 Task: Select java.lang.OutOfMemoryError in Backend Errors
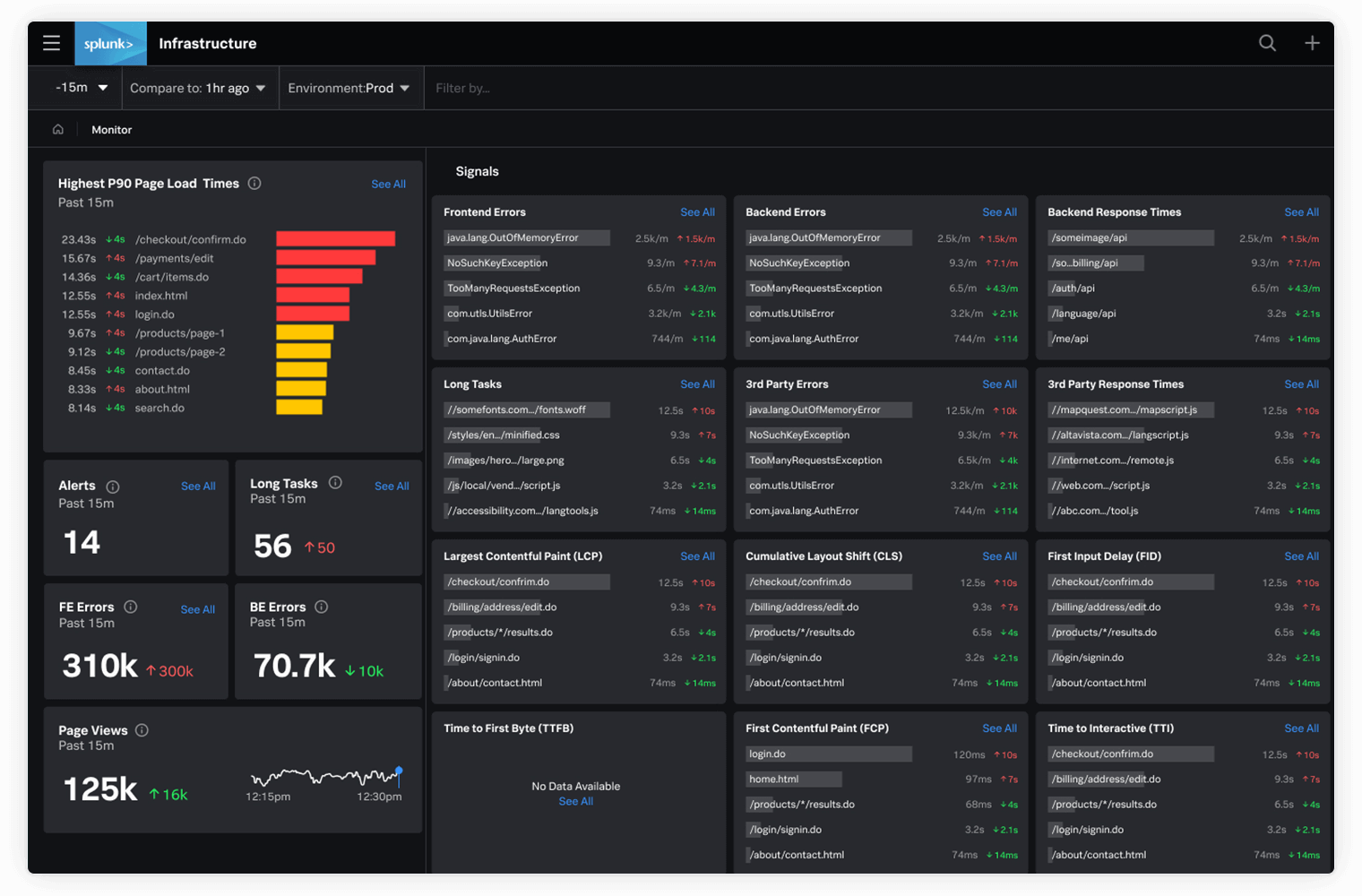(815, 238)
